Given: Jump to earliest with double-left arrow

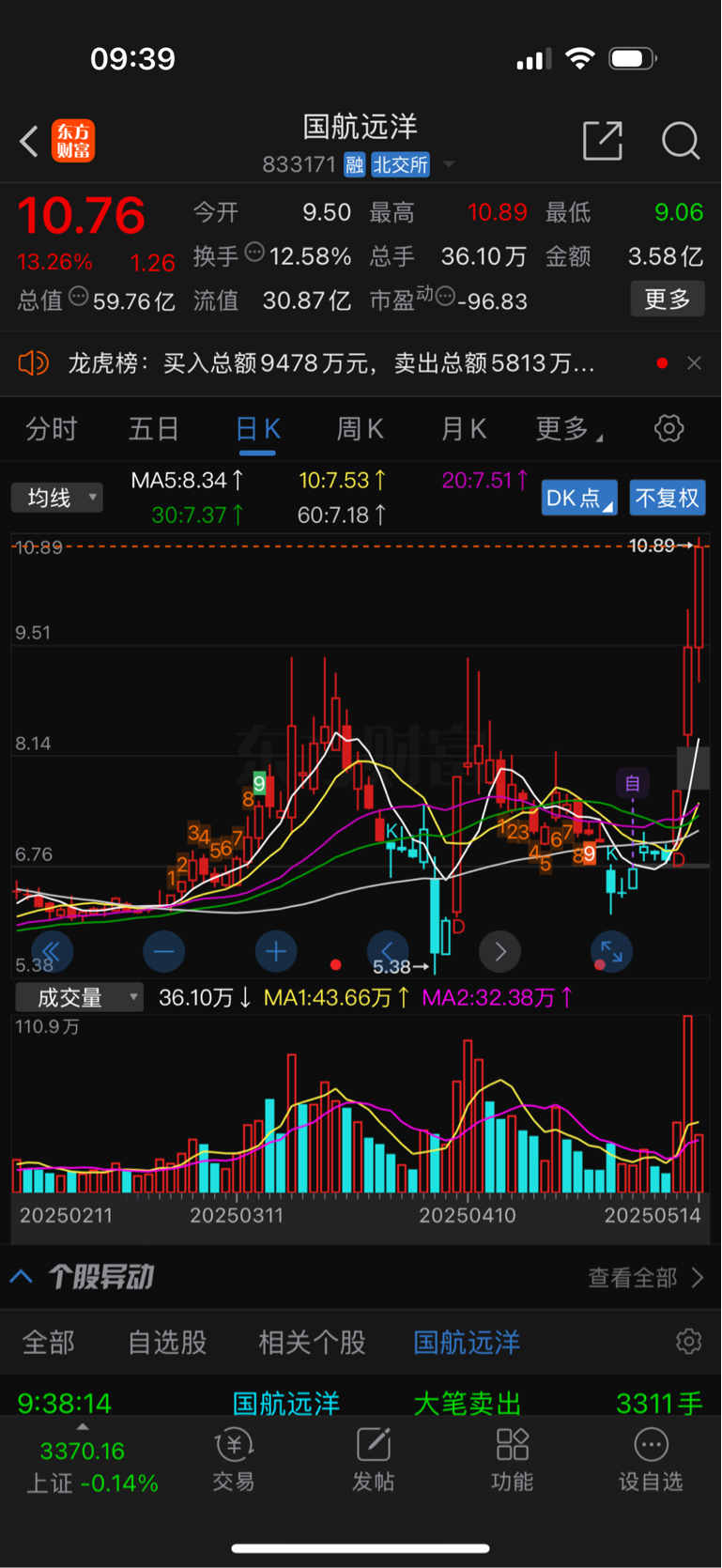Looking at the screenshot, I should (x=52, y=952).
